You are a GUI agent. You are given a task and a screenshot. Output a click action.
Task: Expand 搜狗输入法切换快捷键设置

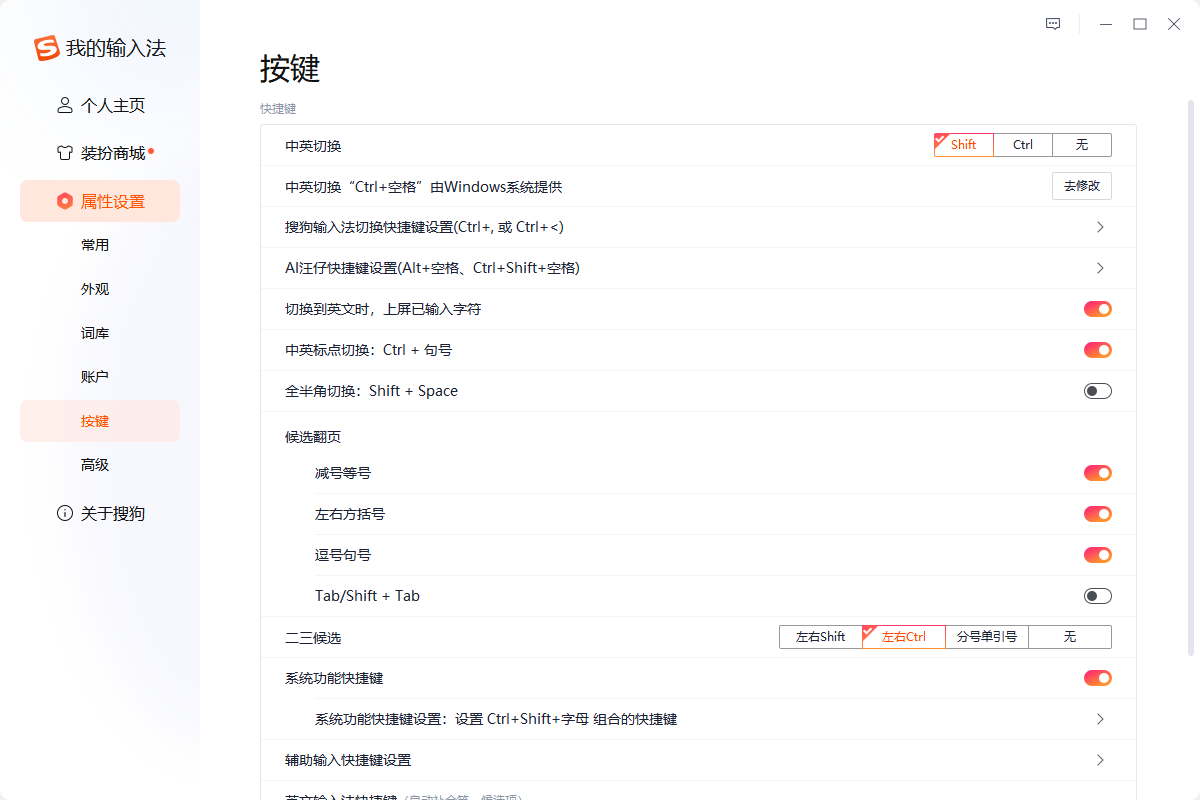[1100, 227]
